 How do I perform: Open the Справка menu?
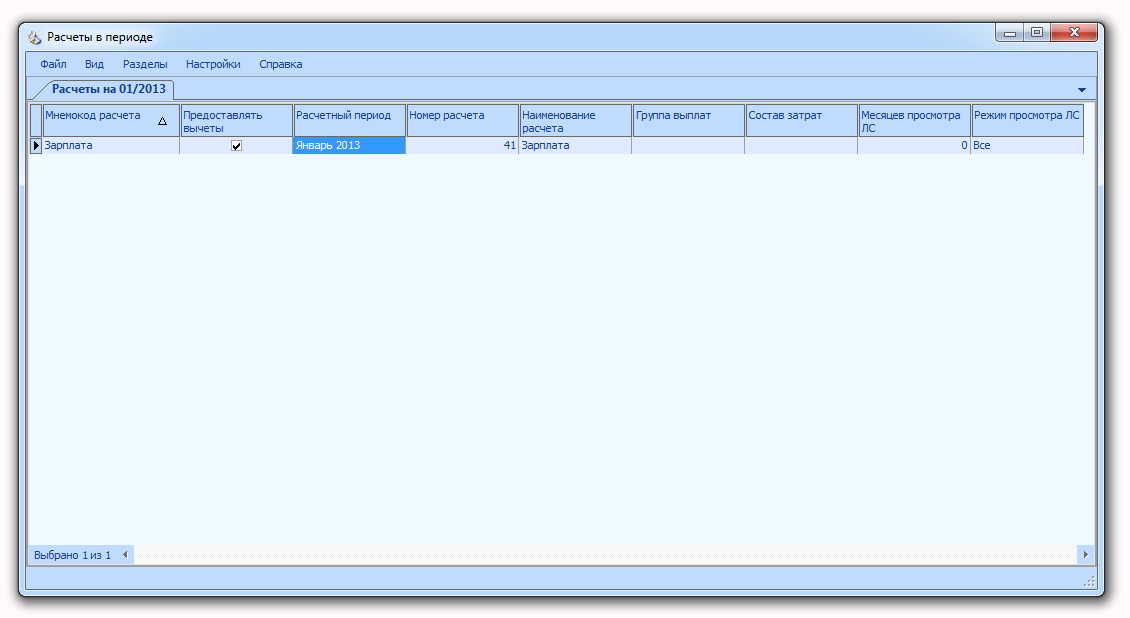point(280,64)
